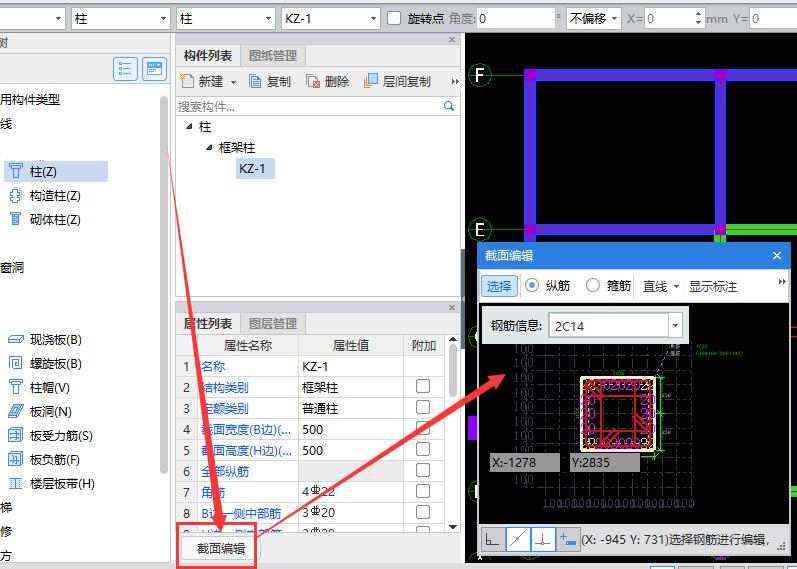This screenshot has width=797, height=569.
Task: Collapse the 框架柱 tree node
Action: pyautogui.click(x=209, y=147)
